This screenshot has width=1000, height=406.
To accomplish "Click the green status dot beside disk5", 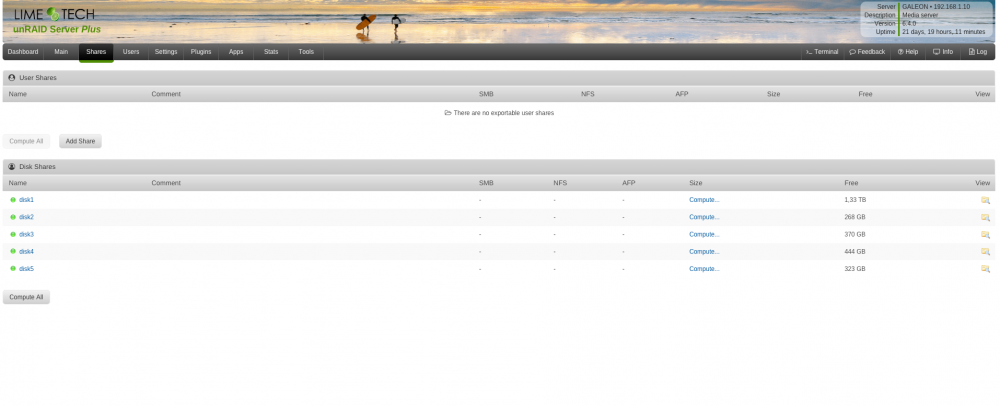I will (13, 268).
